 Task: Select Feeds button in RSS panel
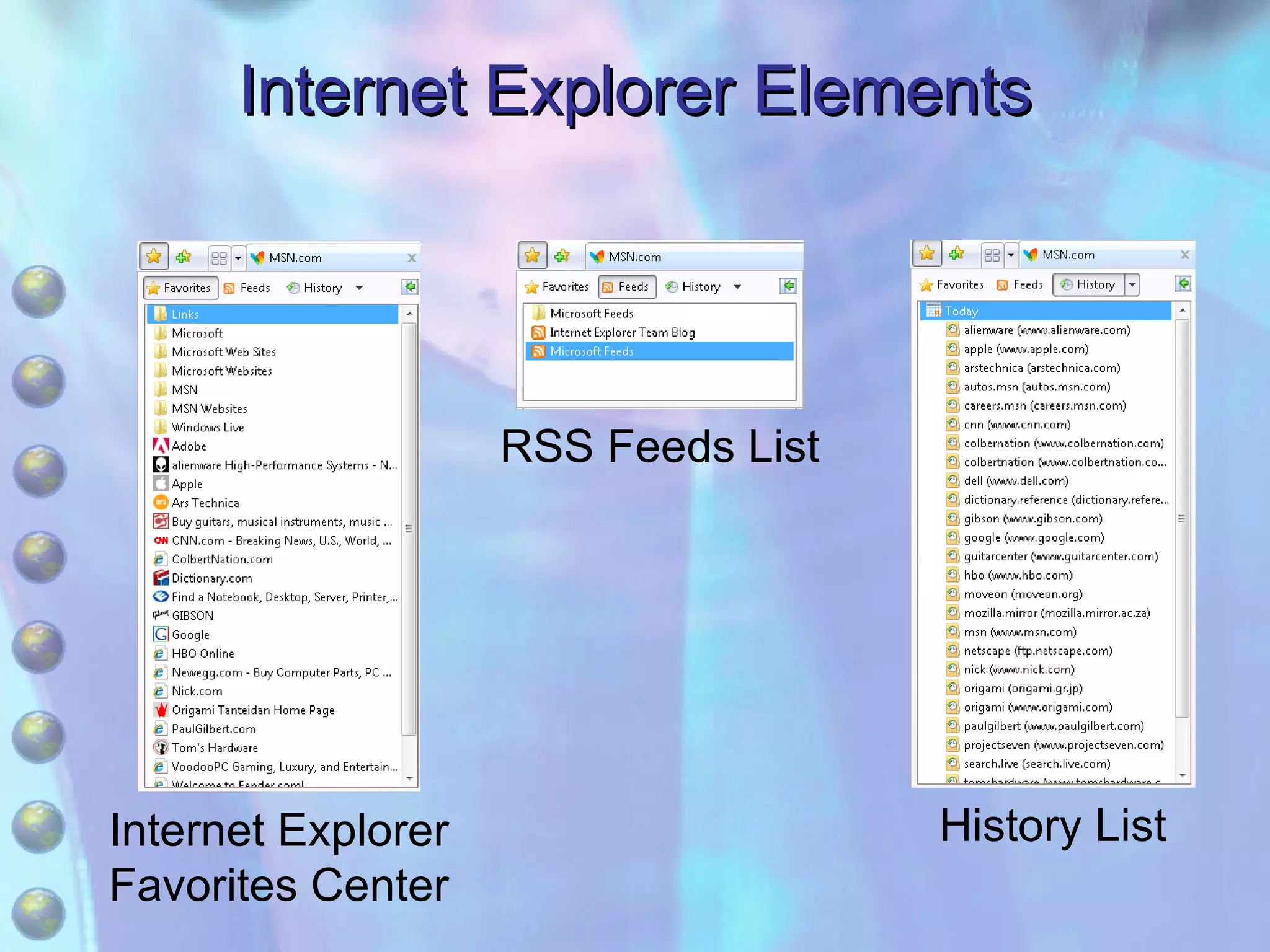point(627,286)
